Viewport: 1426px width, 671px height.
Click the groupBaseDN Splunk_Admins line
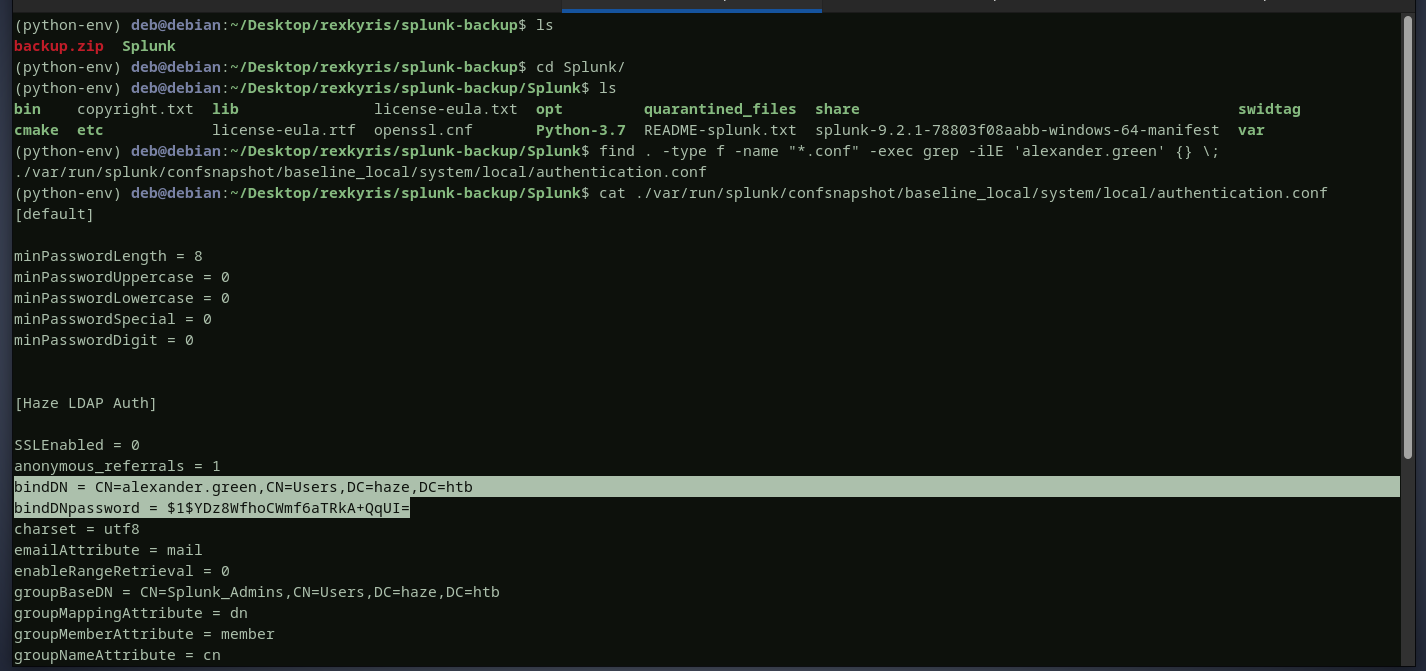[x=256, y=592]
